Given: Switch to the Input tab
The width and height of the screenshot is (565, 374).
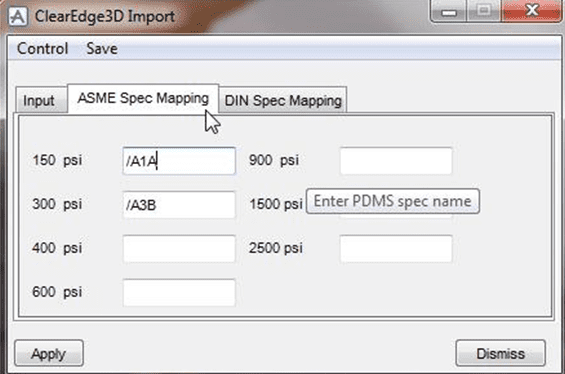Looking at the screenshot, I should point(39,101).
